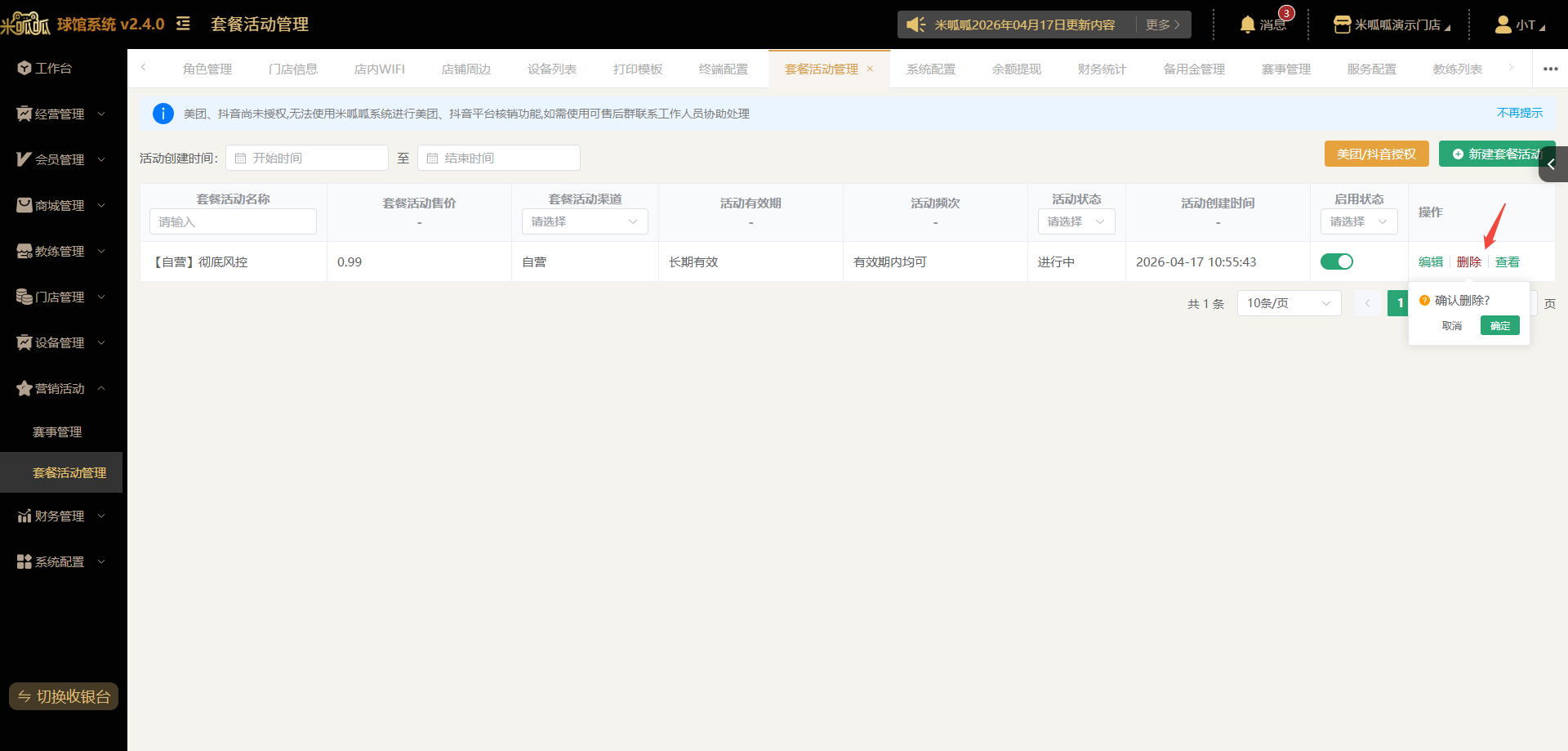Switch to the 终端配置 tab

[x=724, y=69]
